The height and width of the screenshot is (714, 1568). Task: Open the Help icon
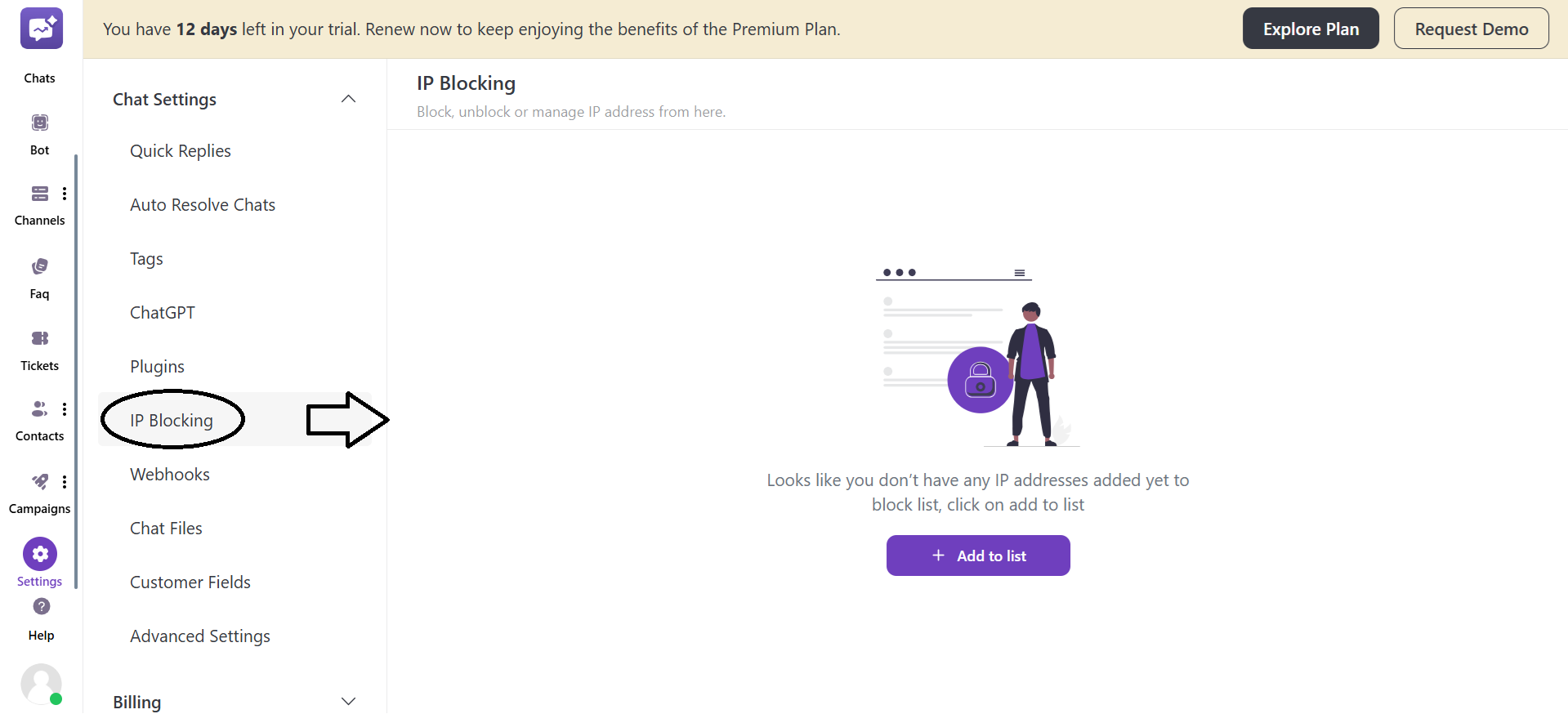pyautogui.click(x=40, y=607)
